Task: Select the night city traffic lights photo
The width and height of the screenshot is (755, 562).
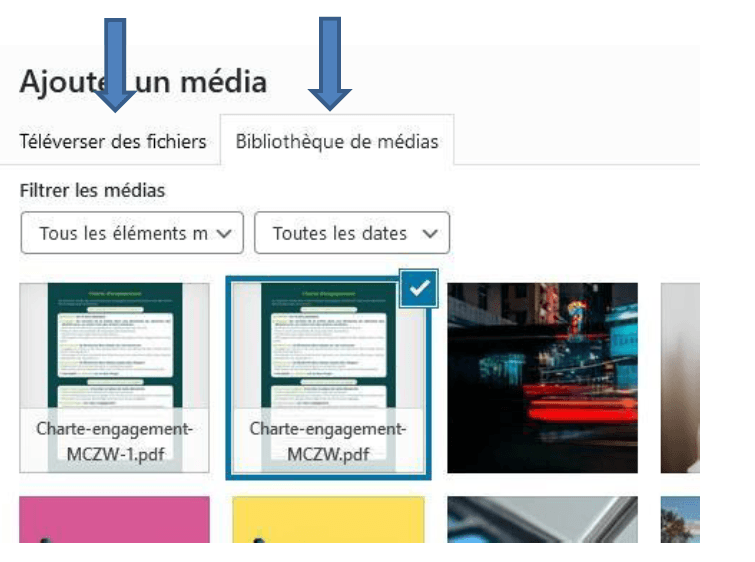Action: tap(541, 377)
